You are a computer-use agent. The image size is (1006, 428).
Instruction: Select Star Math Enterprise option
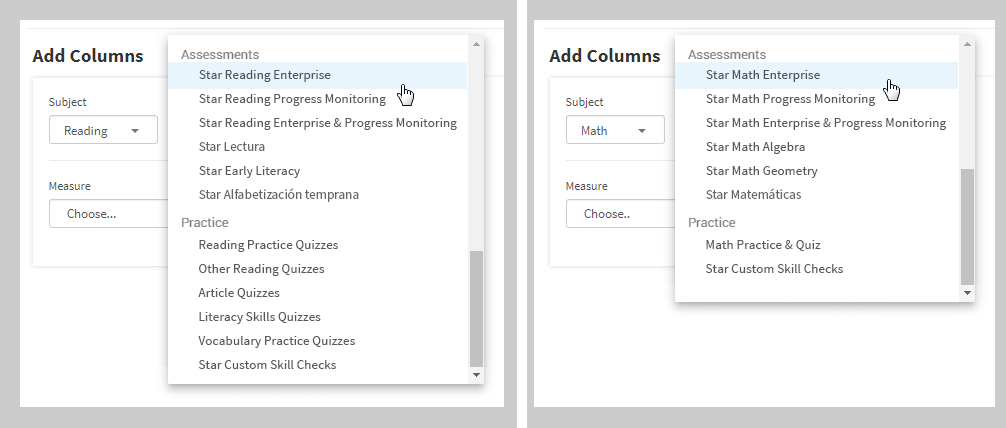(x=817, y=75)
